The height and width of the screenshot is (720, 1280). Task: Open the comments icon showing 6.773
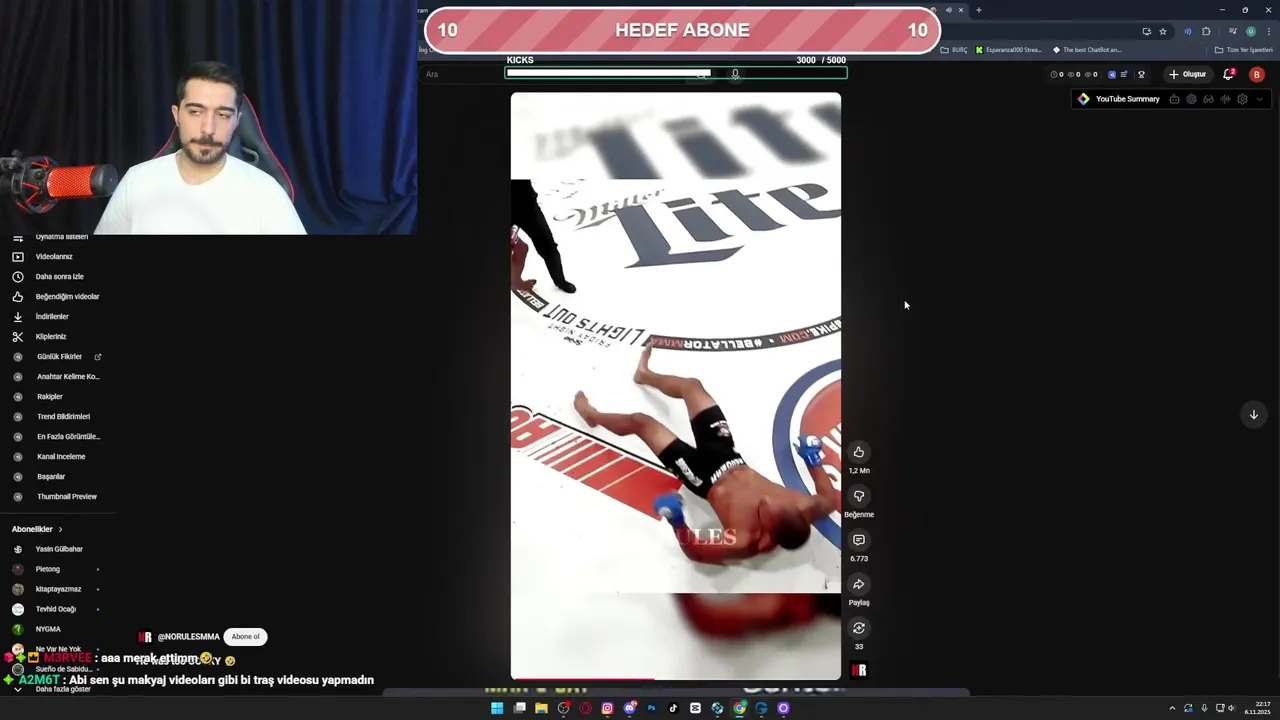click(858, 540)
